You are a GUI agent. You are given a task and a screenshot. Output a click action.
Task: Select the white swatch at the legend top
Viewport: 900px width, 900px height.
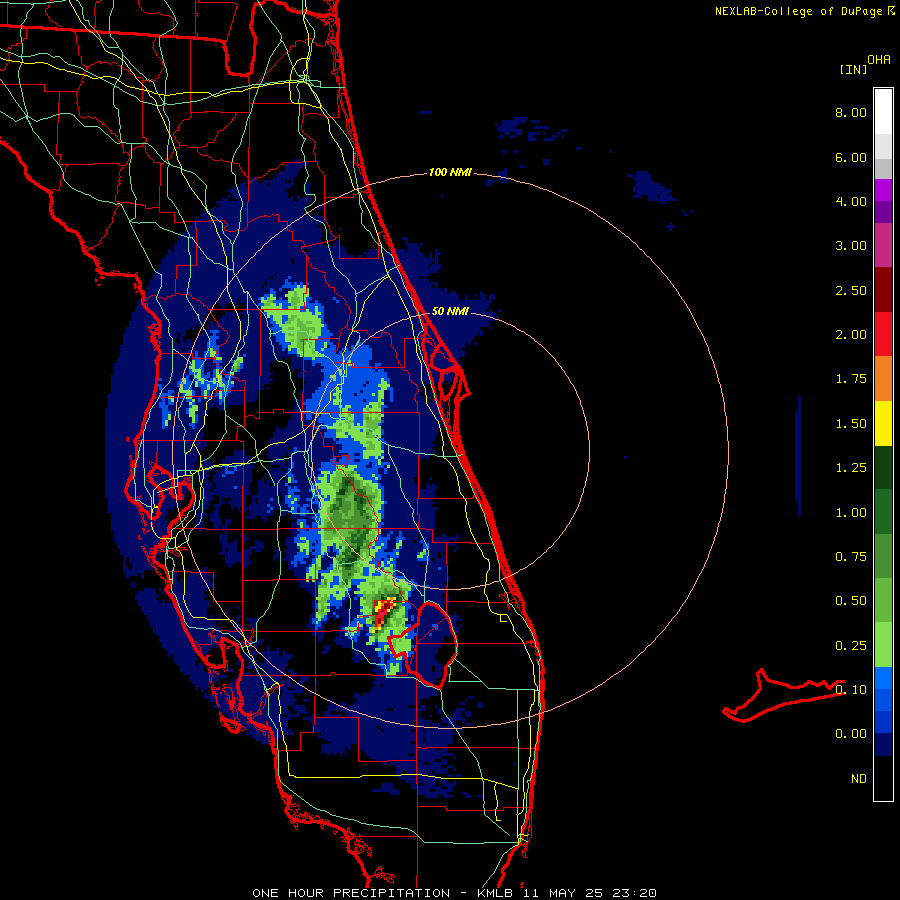(883, 112)
